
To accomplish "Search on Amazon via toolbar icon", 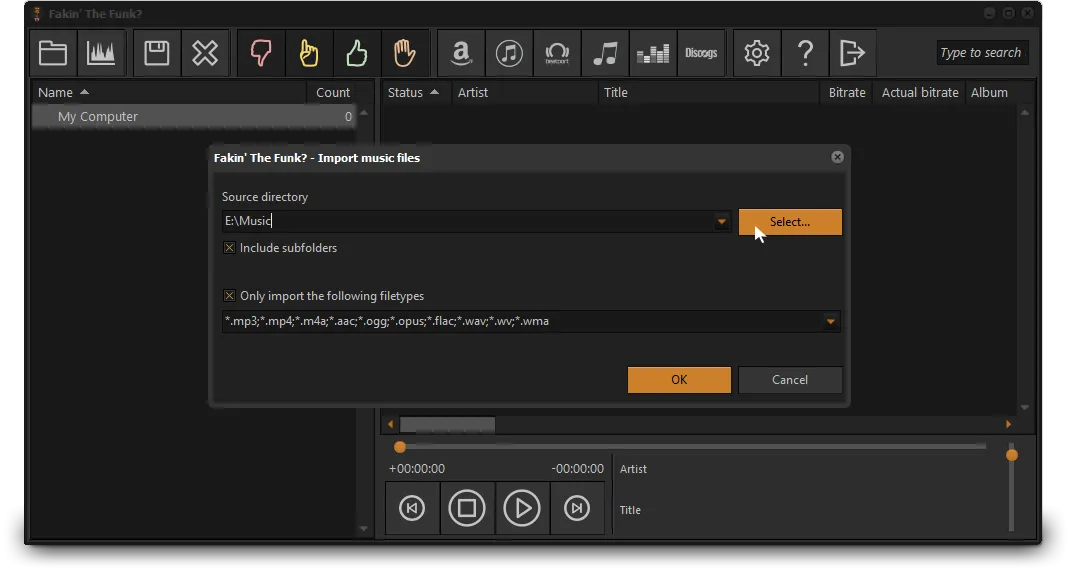I will coord(461,53).
